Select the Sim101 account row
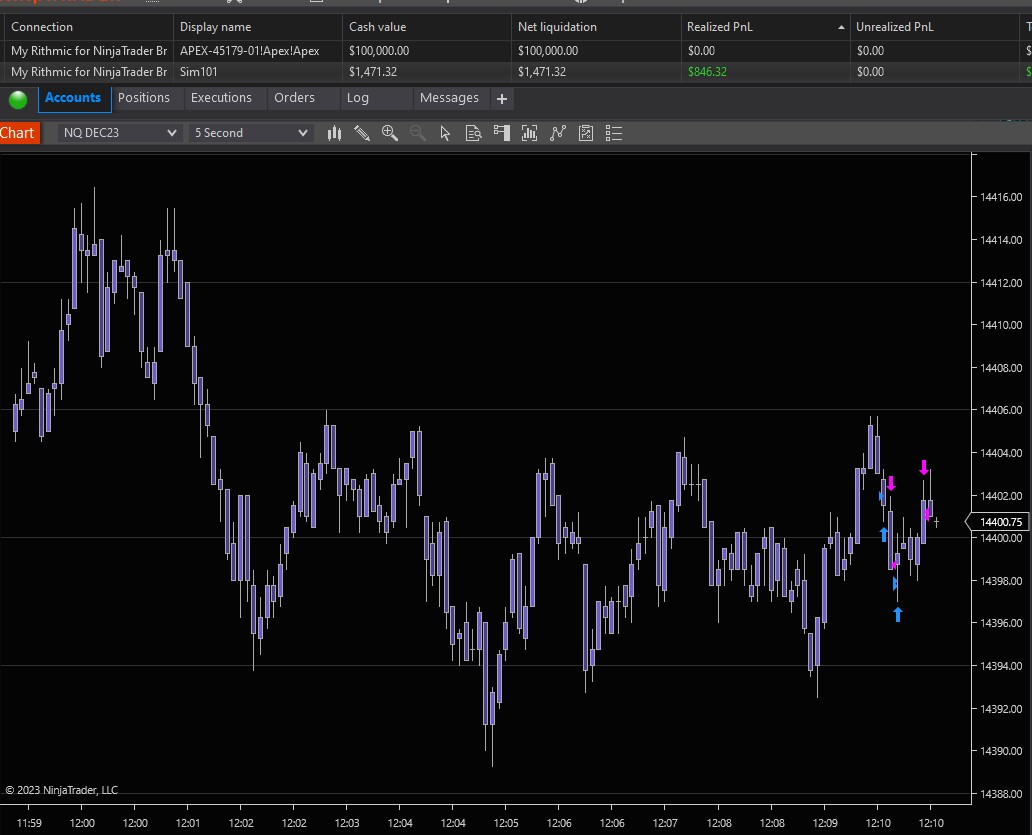Viewport: 1032px width, 835px height. [198, 72]
